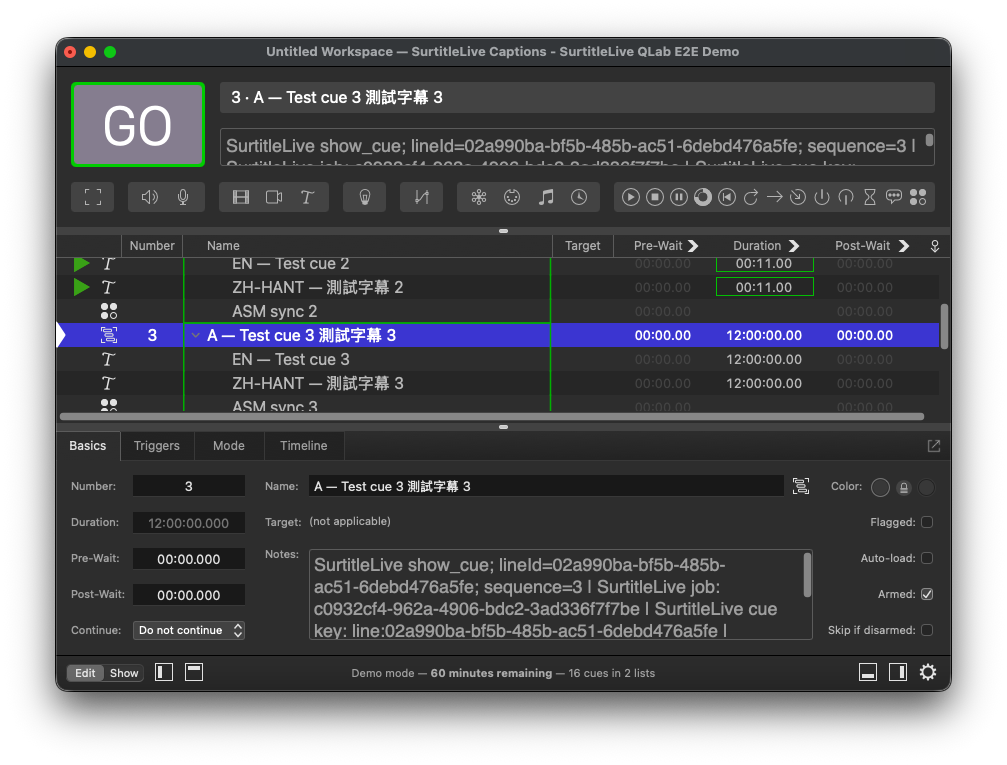The image size is (1007, 765).
Task: Toggle the left sidebar panel button in footer
Action: click(164, 673)
